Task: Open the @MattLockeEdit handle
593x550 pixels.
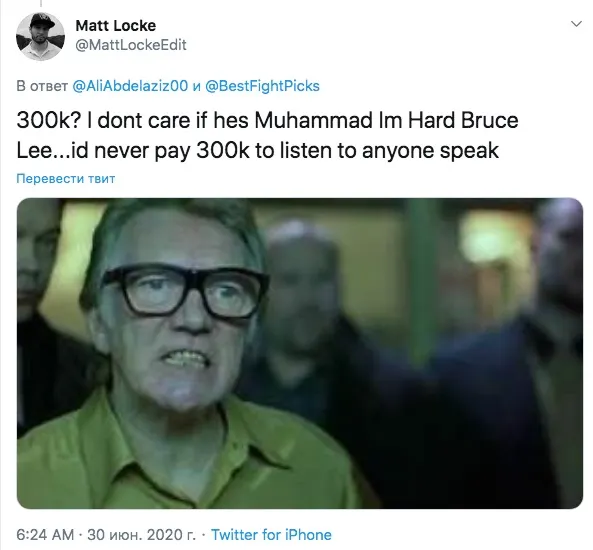Action: click(x=131, y=45)
